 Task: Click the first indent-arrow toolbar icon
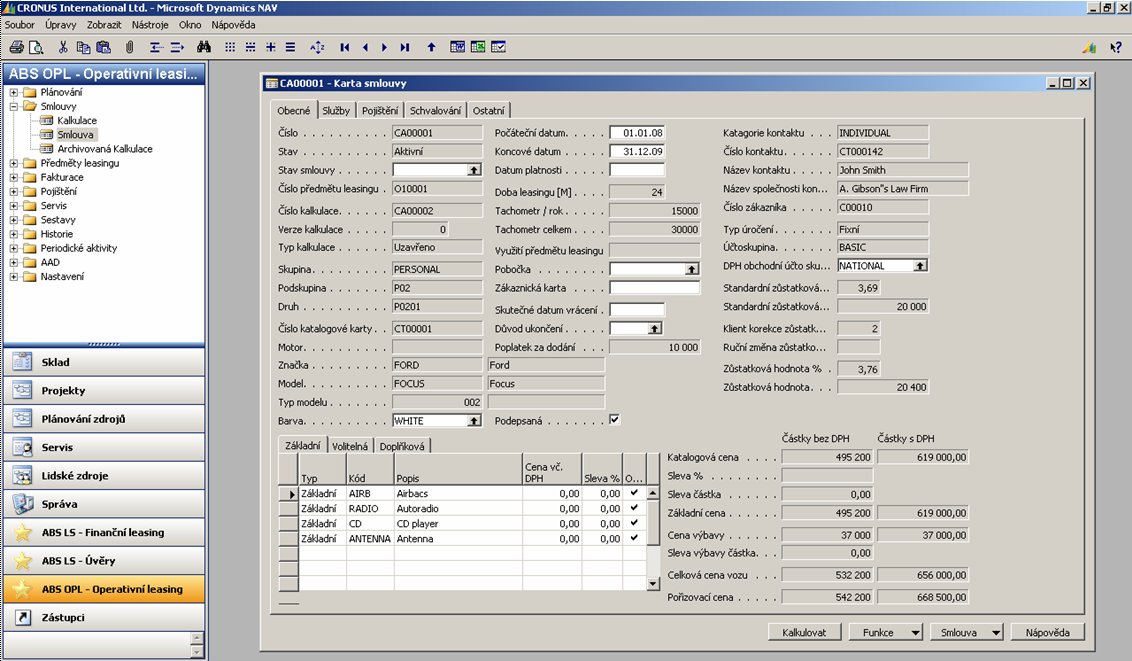click(x=155, y=48)
